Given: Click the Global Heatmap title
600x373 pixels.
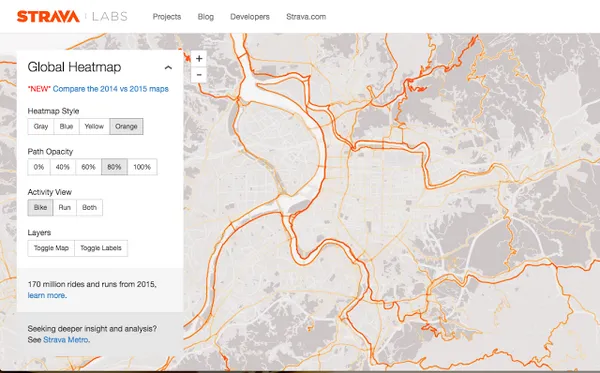Looking at the screenshot, I should (x=74, y=67).
